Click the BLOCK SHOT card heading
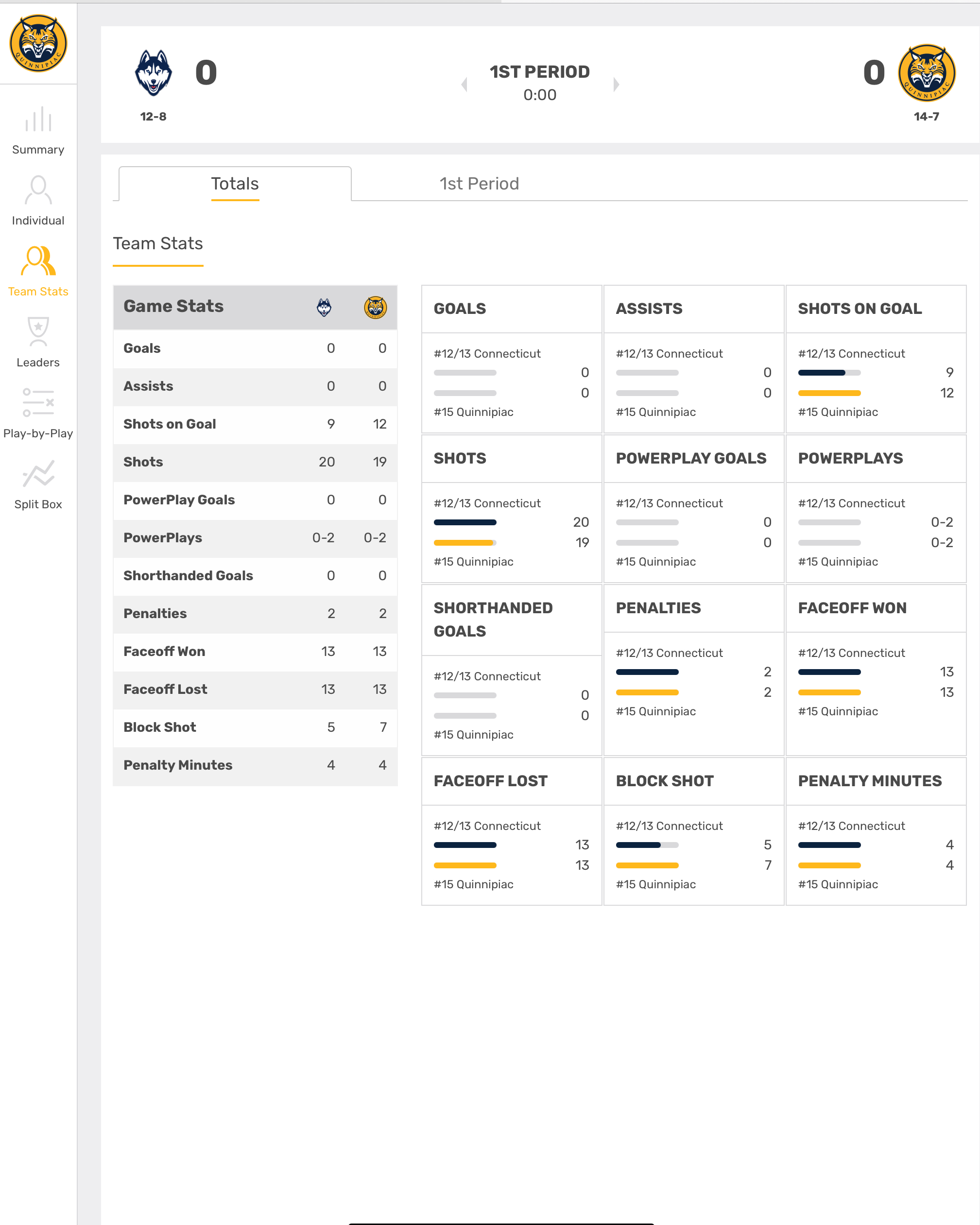The width and height of the screenshot is (980, 1225). [665, 781]
